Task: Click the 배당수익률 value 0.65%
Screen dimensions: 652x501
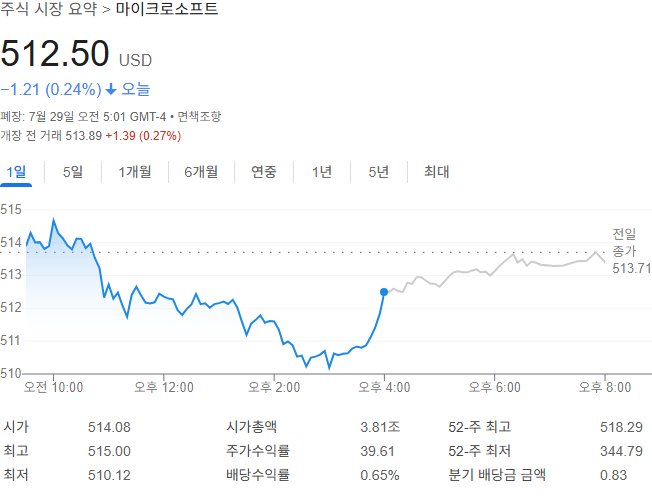Action: point(380,475)
